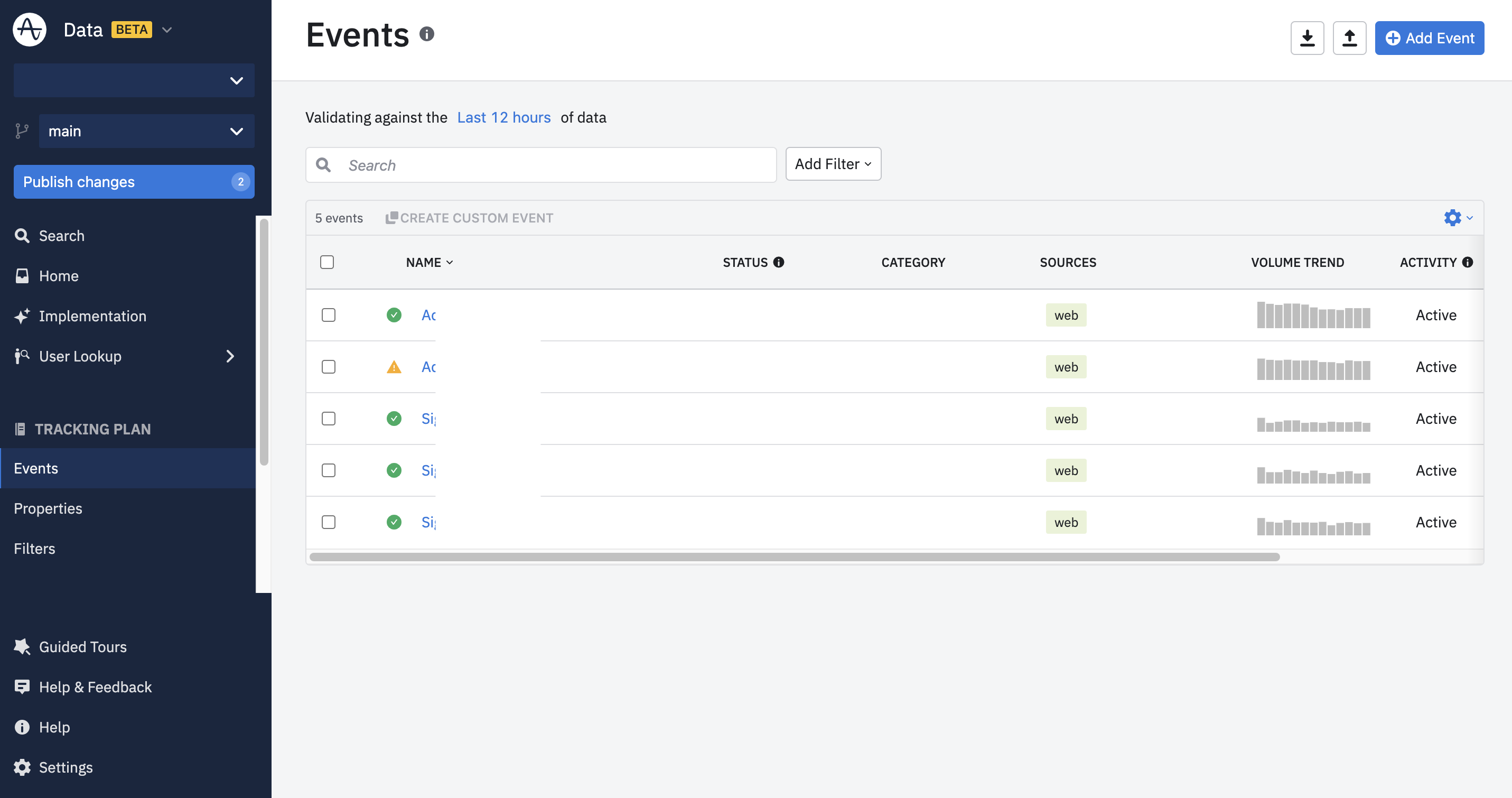Check the first event row checkbox
Screen dimensions: 1512x798
click(329, 316)
